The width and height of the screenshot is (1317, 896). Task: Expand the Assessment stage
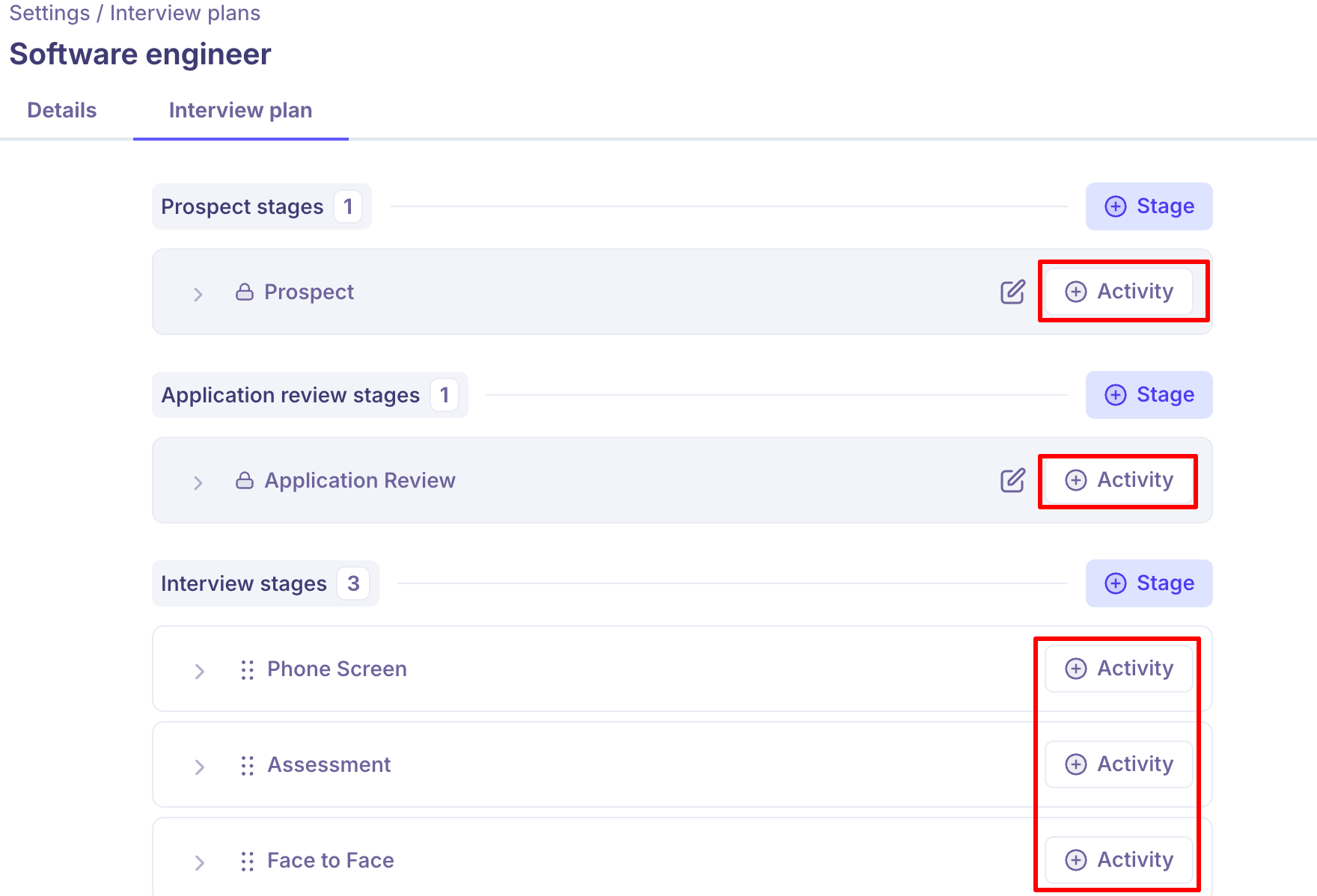coord(199,767)
